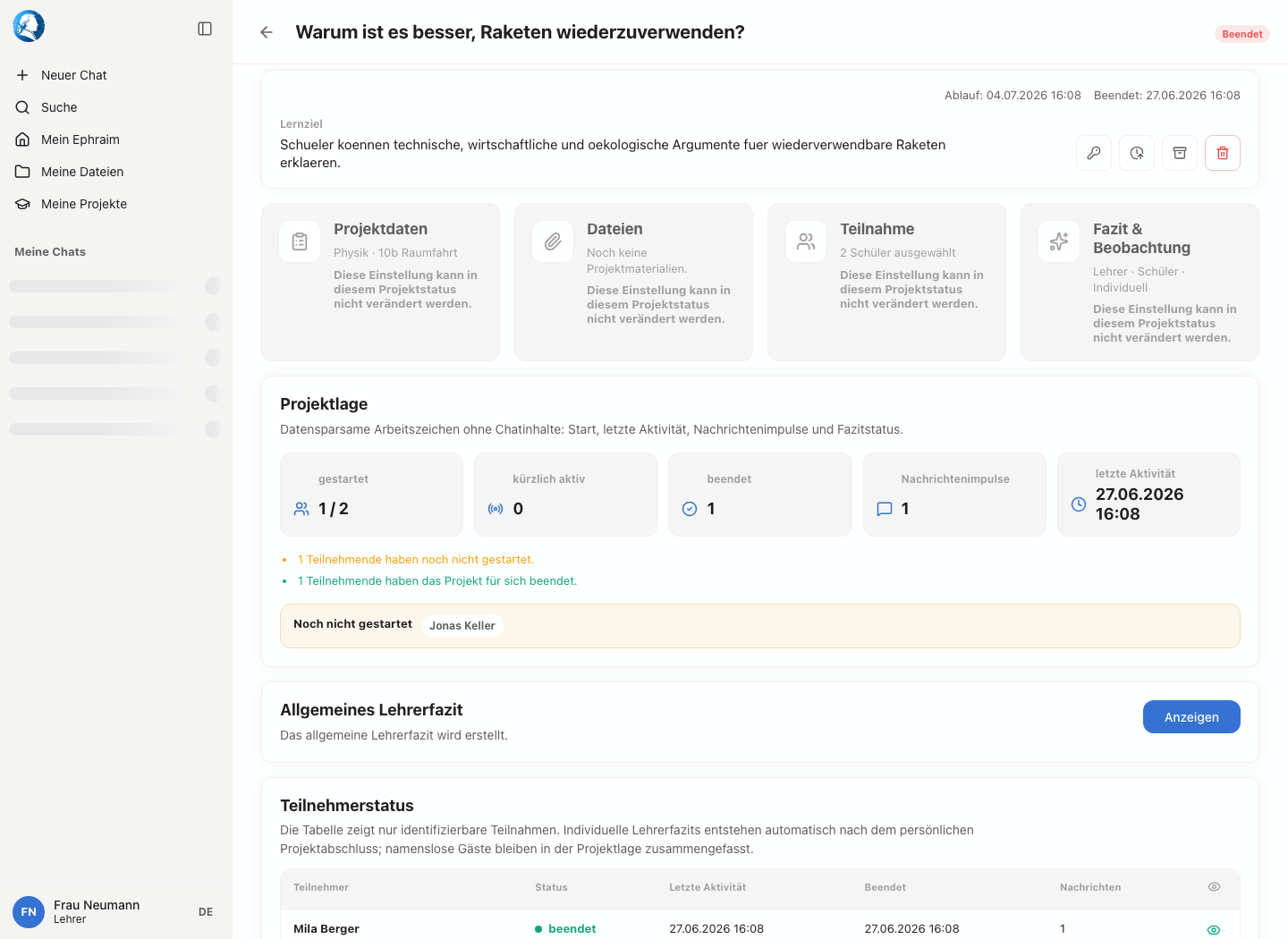Click Letzte Aktivität column header

coord(708,887)
